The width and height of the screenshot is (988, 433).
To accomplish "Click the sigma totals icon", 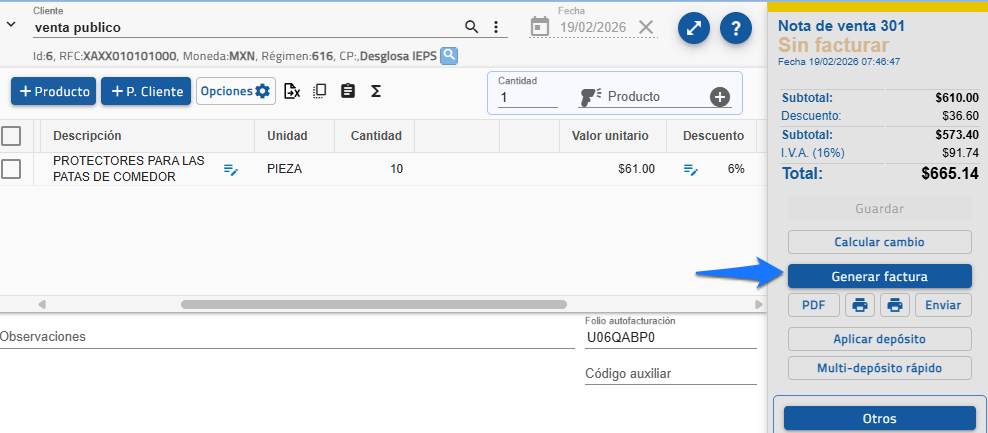I will tap(376, 92).
